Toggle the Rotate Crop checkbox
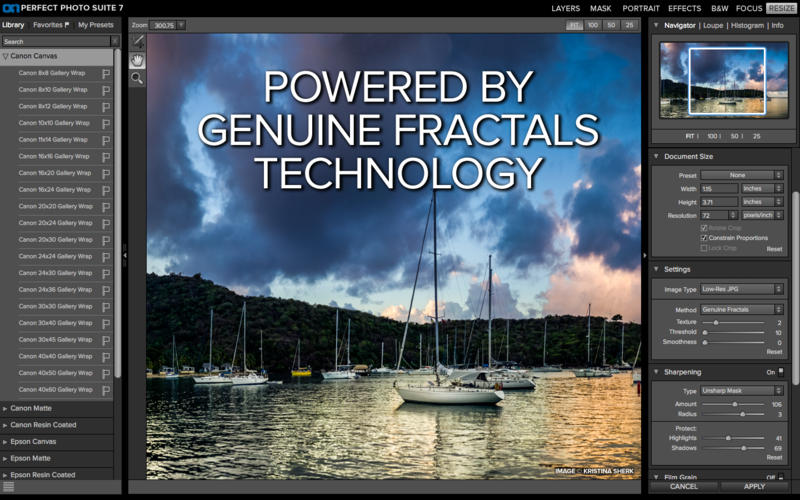Image resolution: width=800 pixels, height=500 pixels. pyautogui.click(x=704, y=228)
